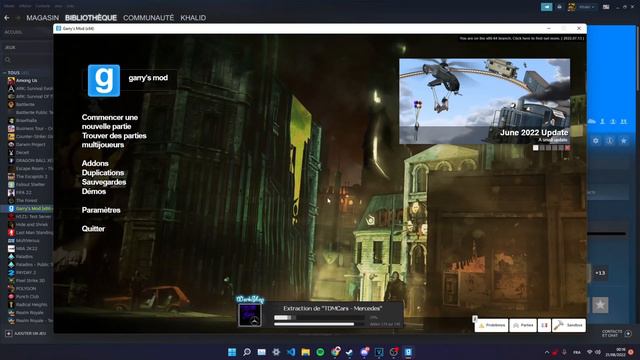Open File Explorer from taskbar
The width and height of the screenshot is (640, 360).
coord(305,352)
